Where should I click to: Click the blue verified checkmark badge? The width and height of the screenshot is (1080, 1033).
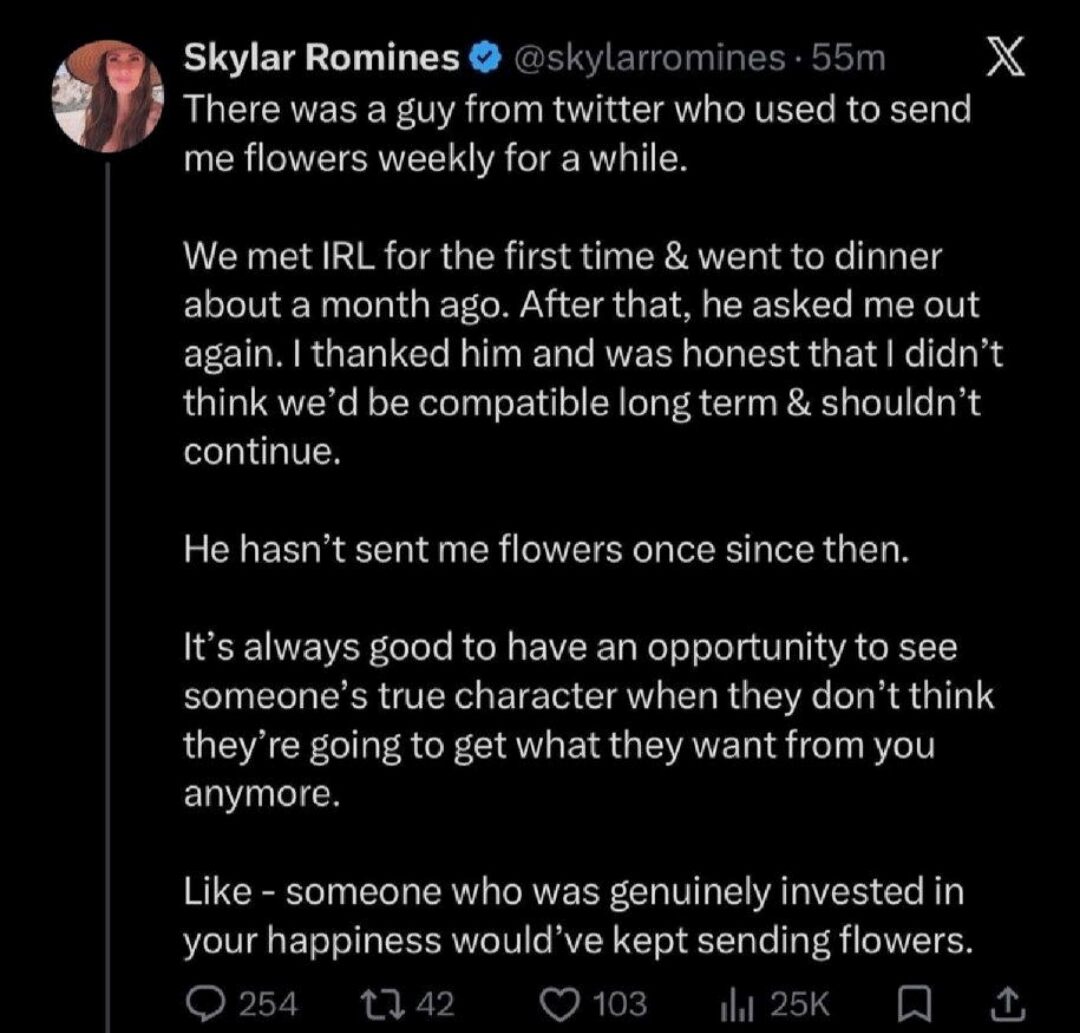tap(485, 59)
